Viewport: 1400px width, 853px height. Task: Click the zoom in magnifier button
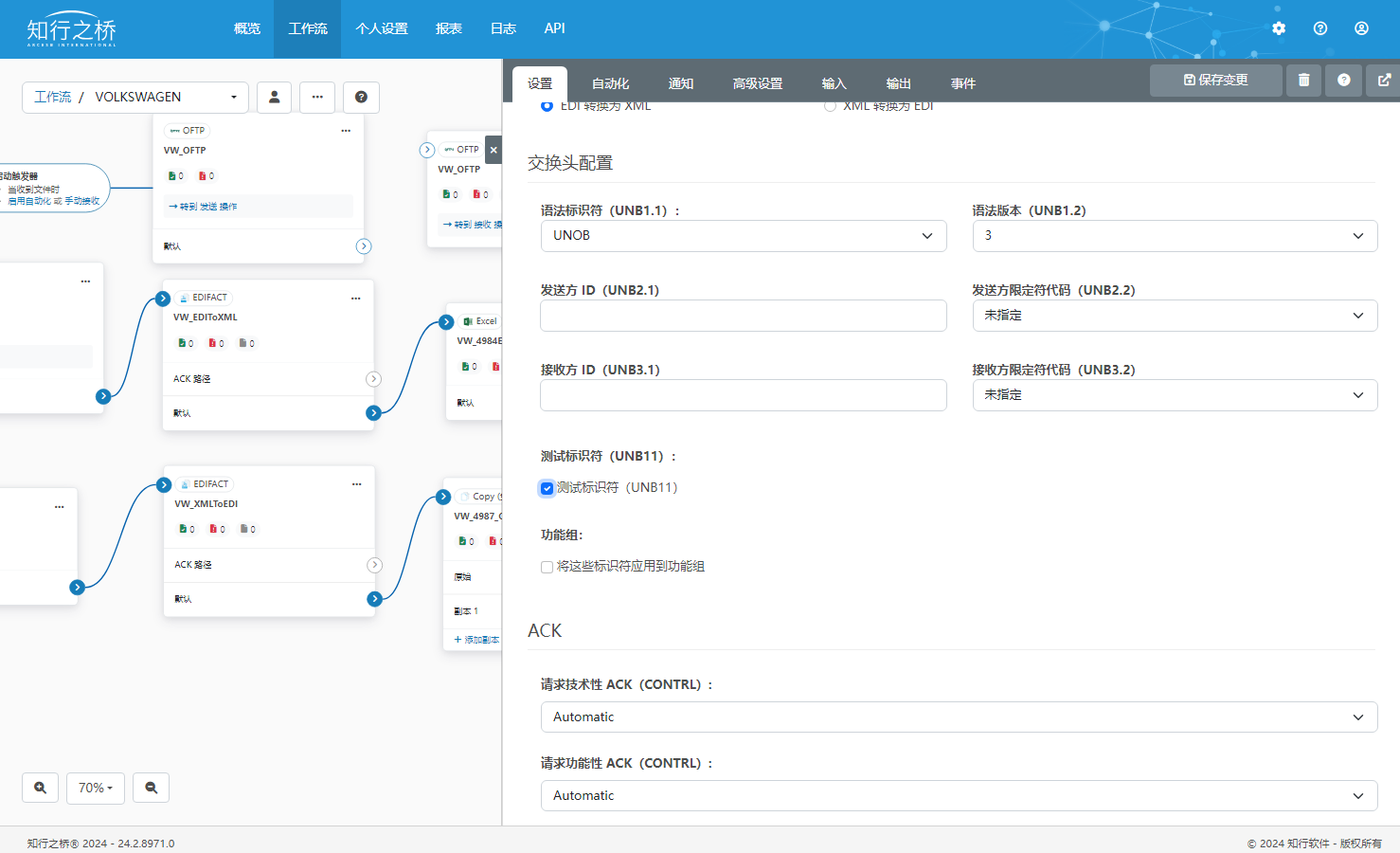pyautogui.click(x=40, y=788)
